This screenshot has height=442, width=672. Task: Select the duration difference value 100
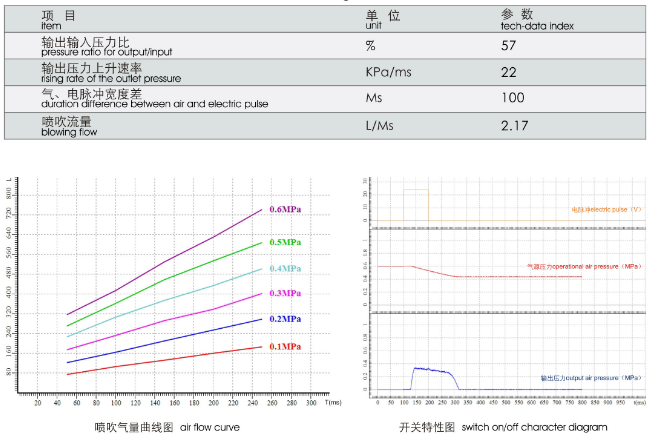point(513,98)
